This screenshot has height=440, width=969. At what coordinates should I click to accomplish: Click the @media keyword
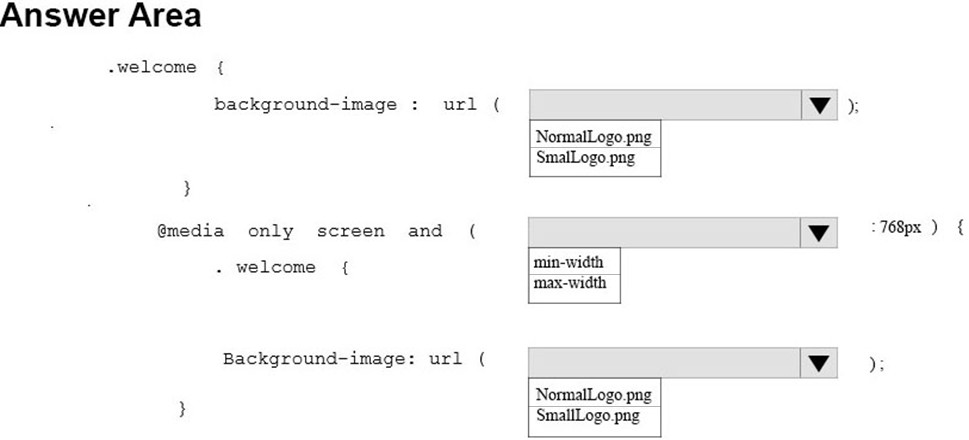coord(190,232)
